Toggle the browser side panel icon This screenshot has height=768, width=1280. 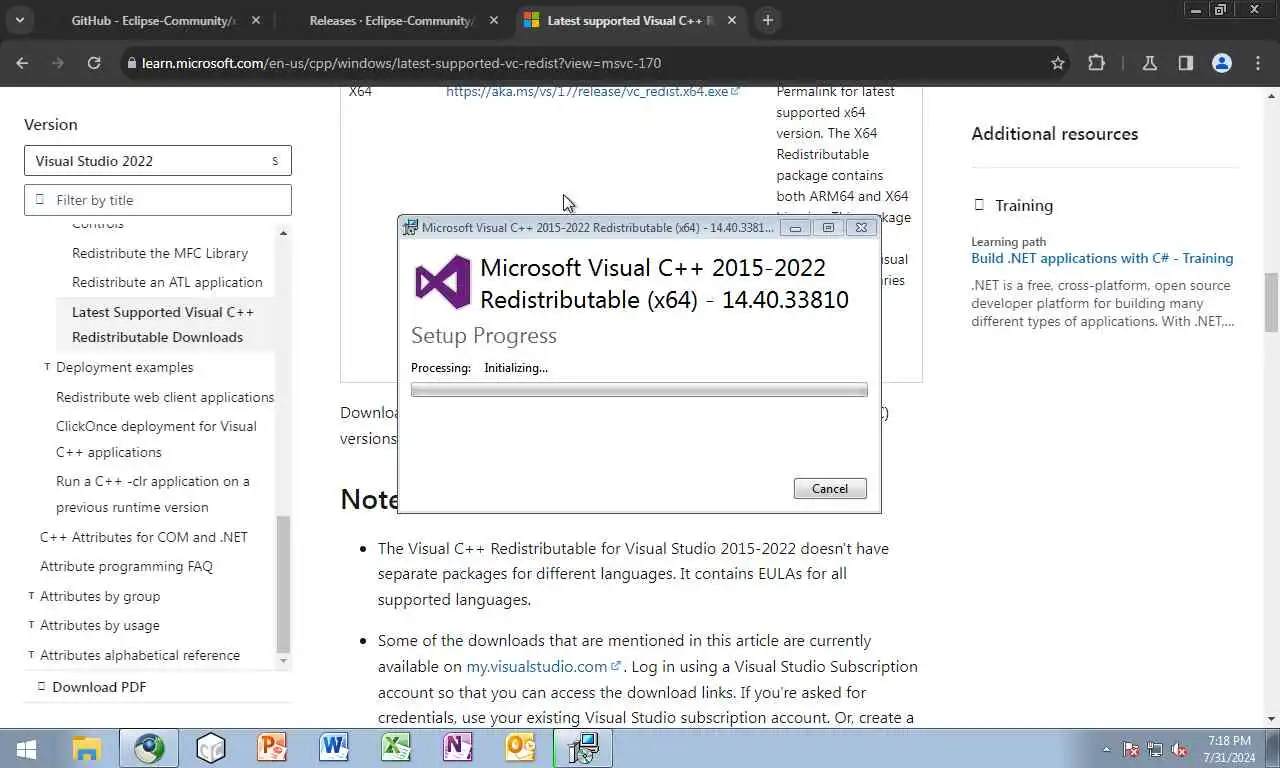pos(1186,63)
